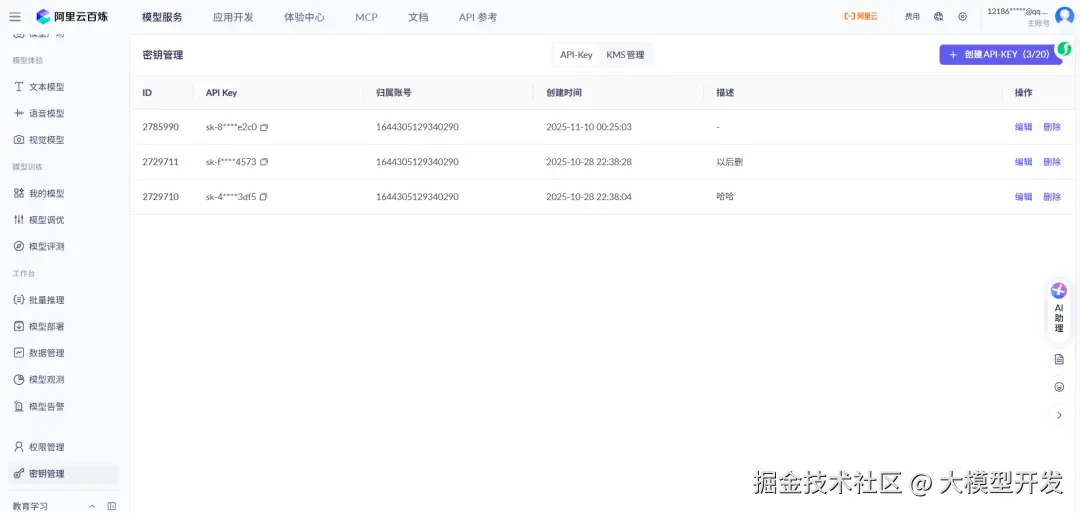
Task: Click timestamp 2025-11-10 00:25:03
Action: coord(589,127)
